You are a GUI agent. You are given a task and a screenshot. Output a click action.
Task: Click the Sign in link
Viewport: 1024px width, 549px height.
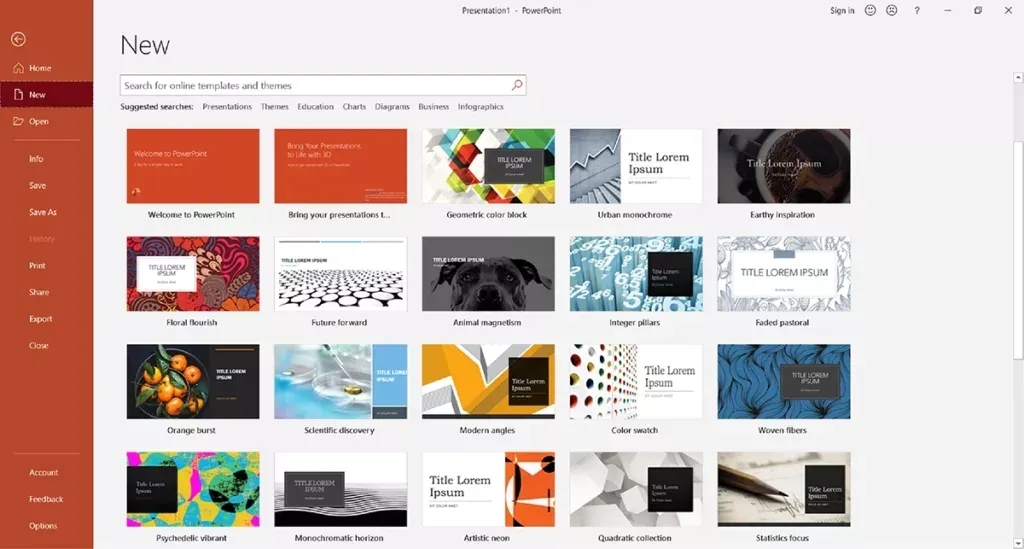[x=842, y=10]
